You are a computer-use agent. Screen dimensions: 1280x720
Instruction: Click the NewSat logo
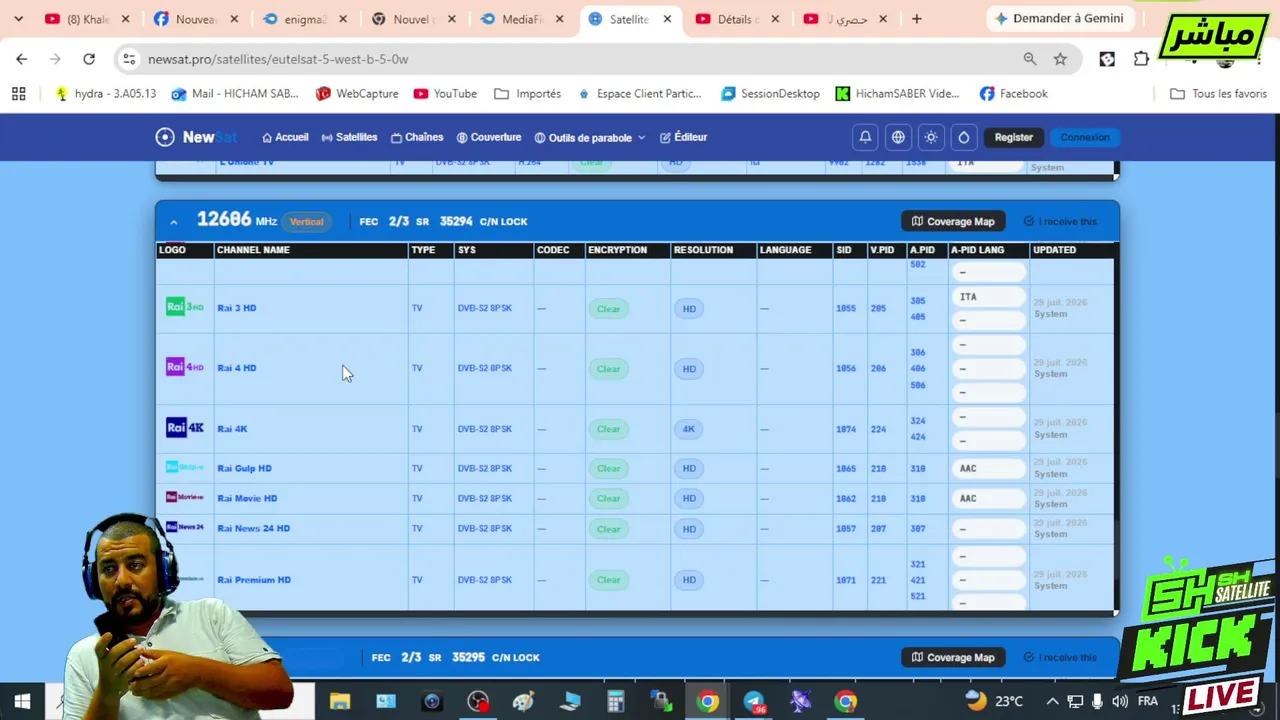pos(196,137)
